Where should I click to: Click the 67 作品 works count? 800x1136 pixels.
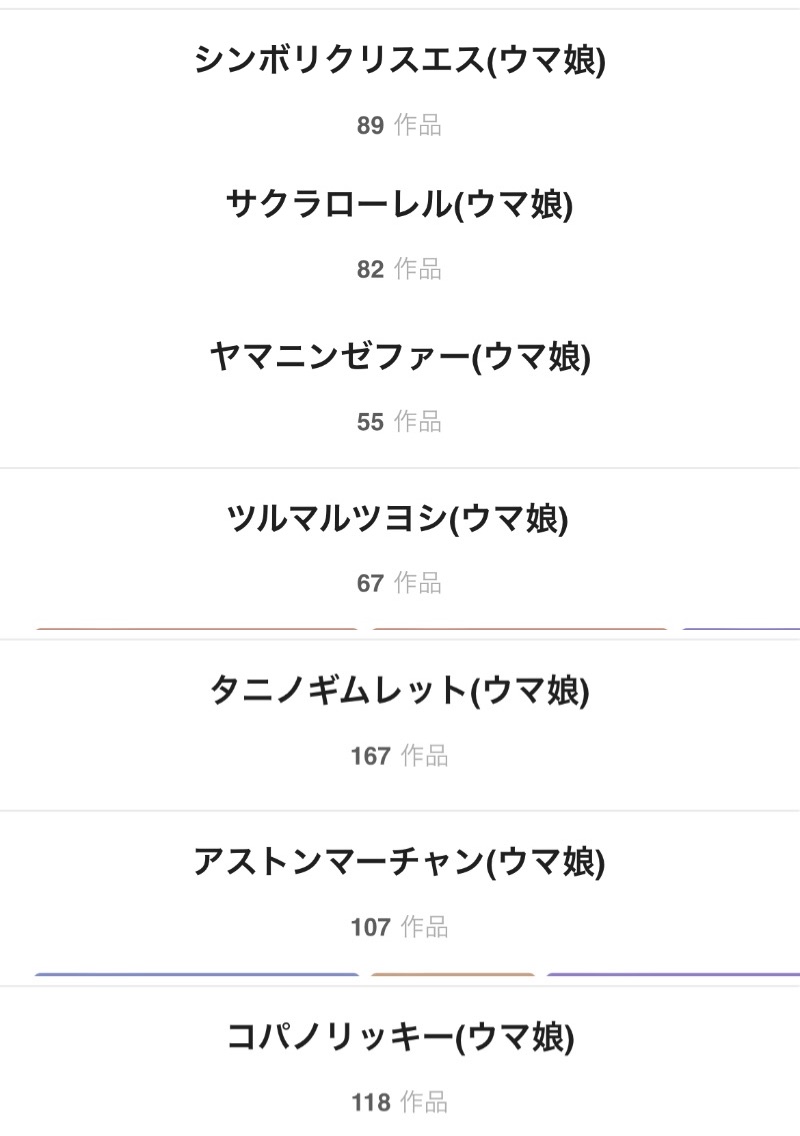(x=399, y=583)
